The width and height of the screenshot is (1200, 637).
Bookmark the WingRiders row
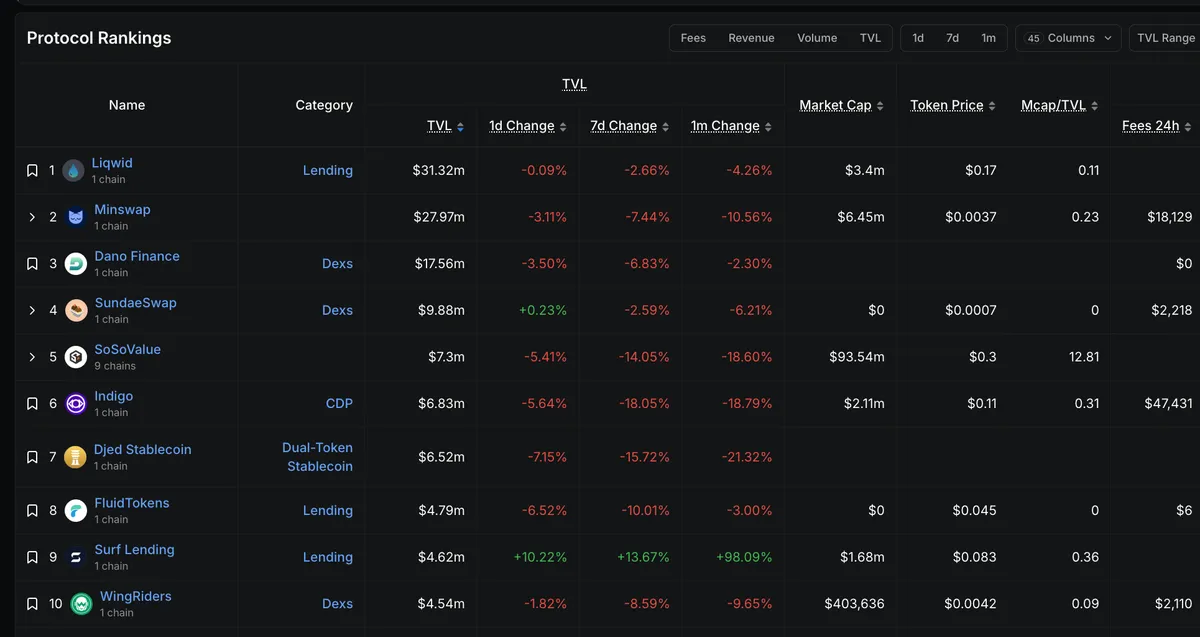32,604
